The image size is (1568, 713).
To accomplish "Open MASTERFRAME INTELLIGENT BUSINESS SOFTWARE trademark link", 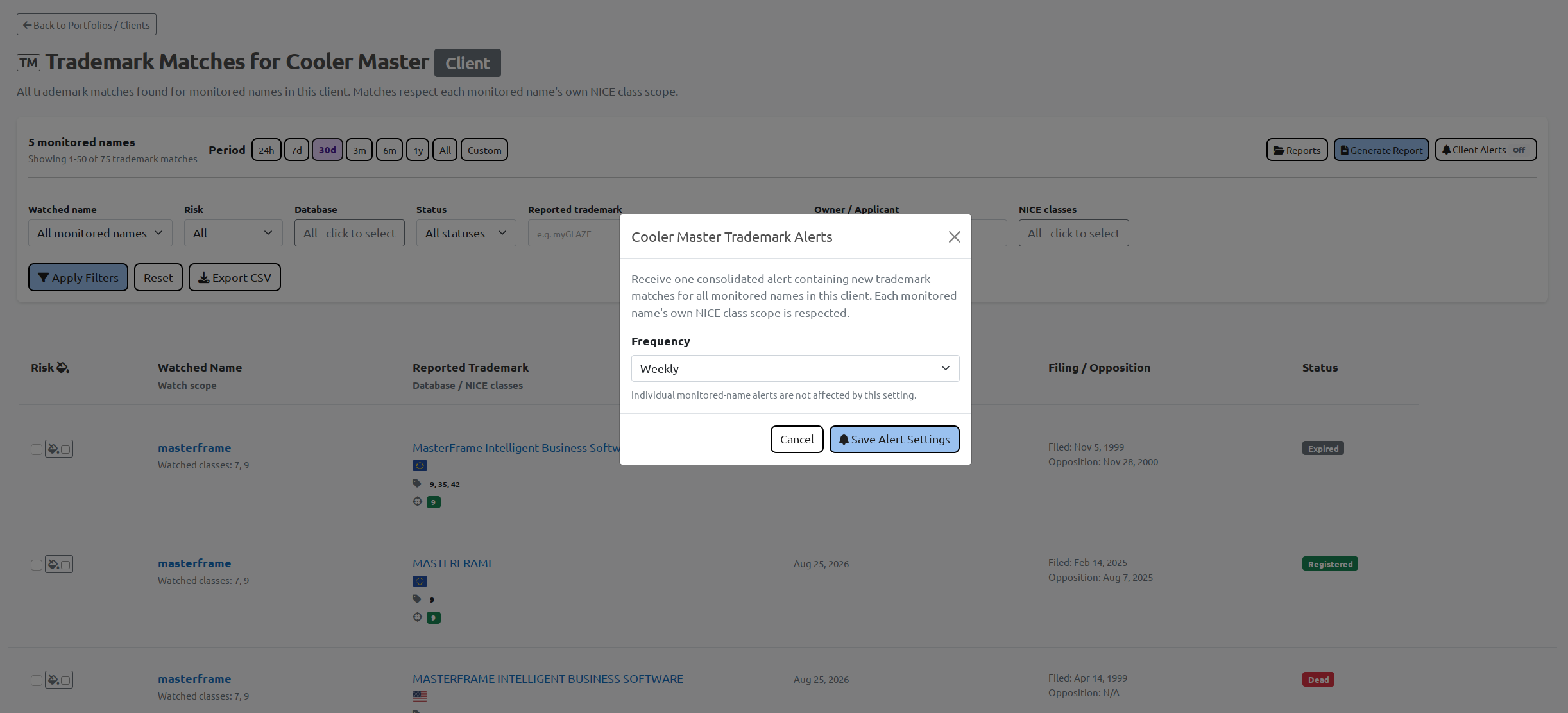I will (548, 679).
